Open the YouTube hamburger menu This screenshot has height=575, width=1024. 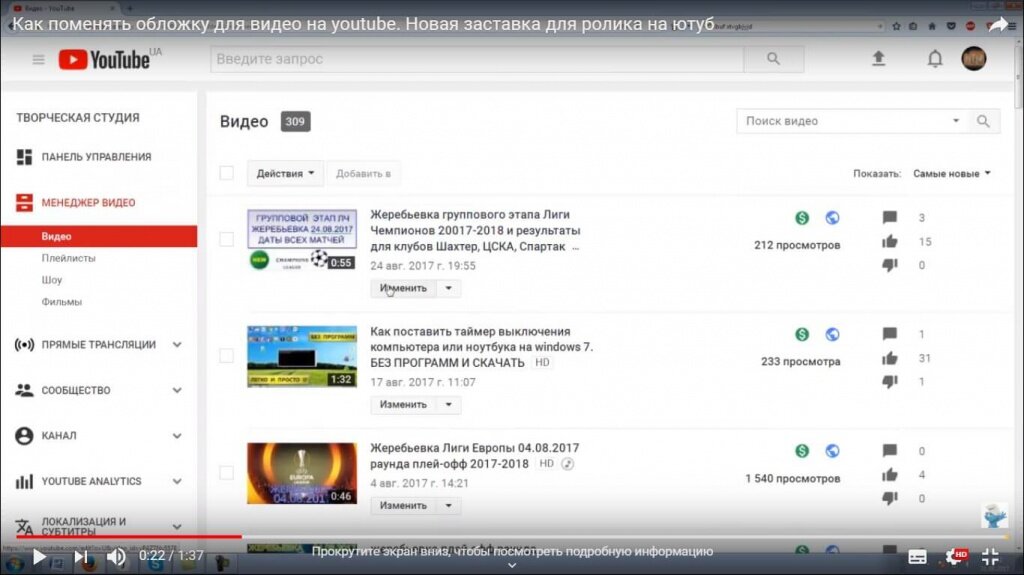pos(39,59)
